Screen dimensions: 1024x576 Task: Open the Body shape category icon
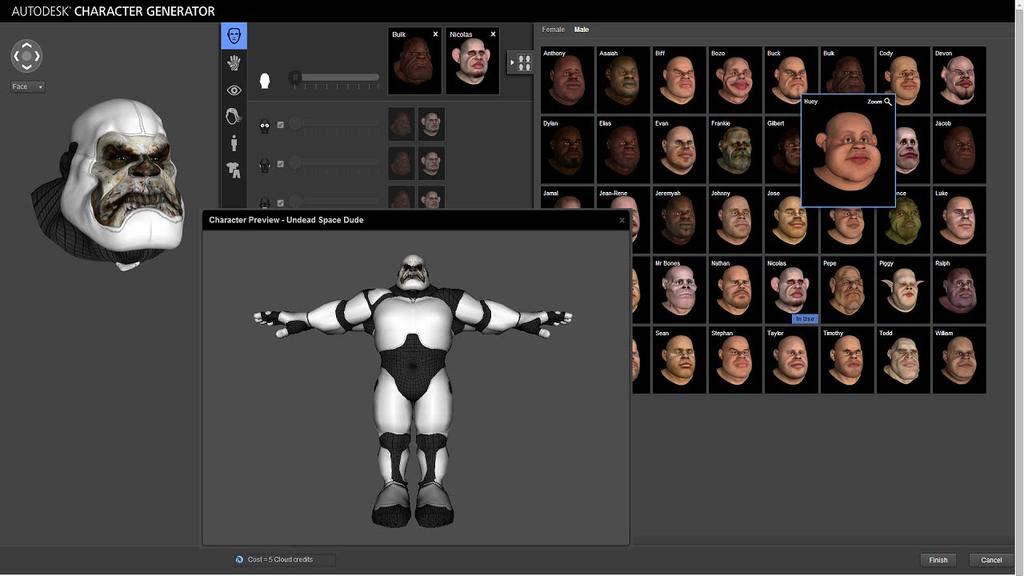(x=234, y=143)
